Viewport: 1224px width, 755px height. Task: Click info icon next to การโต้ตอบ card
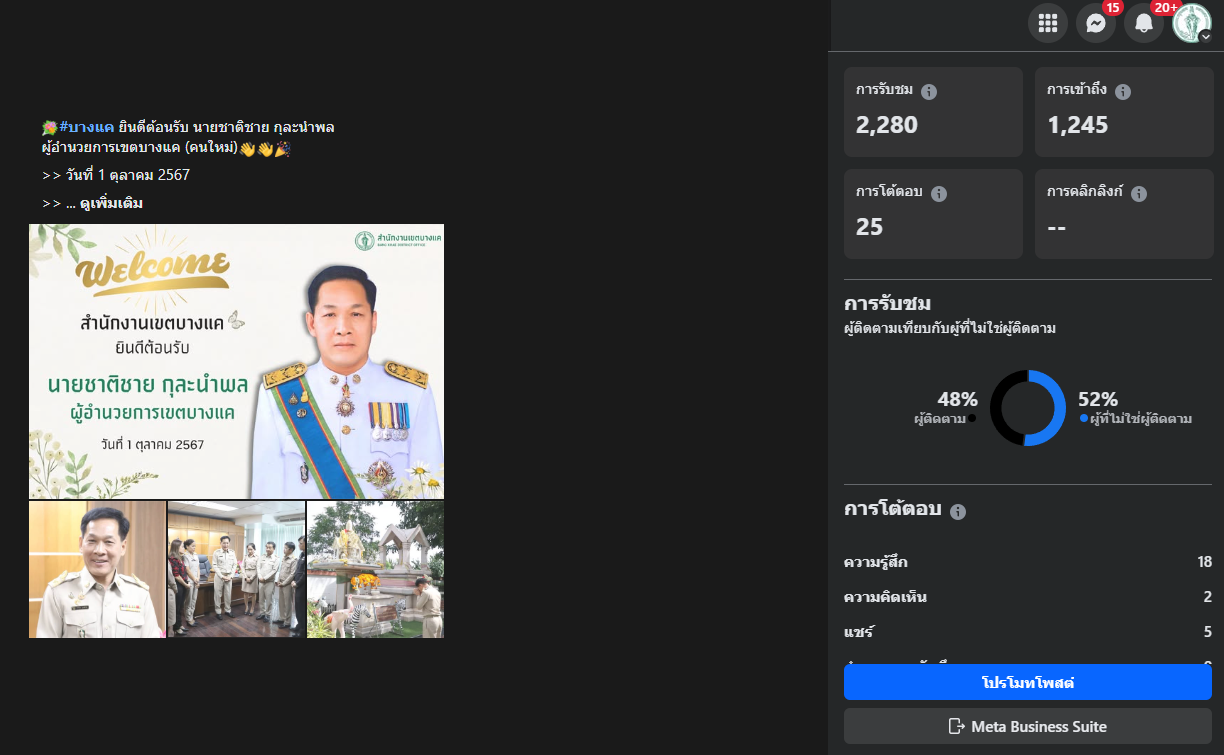pos(939,194)
